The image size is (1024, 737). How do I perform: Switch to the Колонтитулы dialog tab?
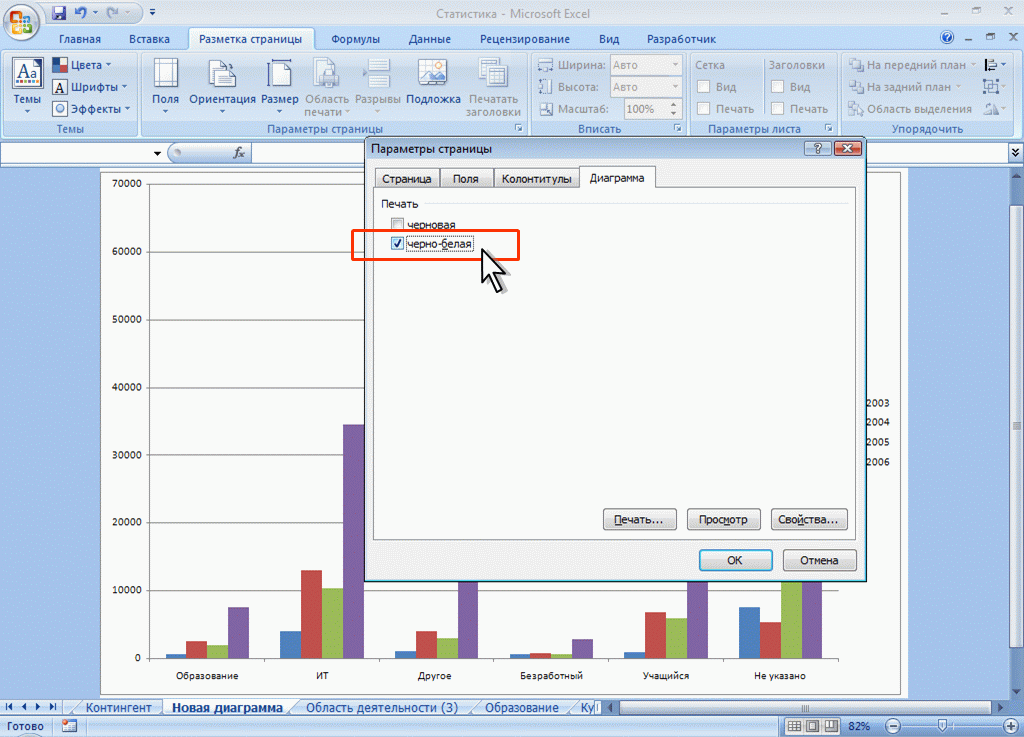[537, 178]
